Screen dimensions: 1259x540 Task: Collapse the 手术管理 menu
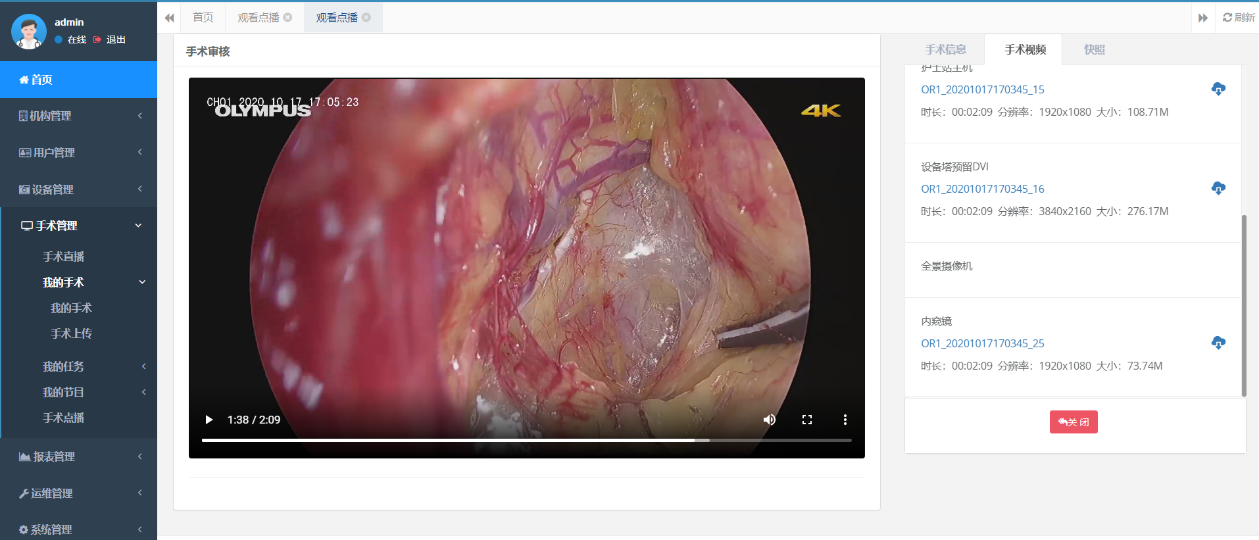pos(78,226)
